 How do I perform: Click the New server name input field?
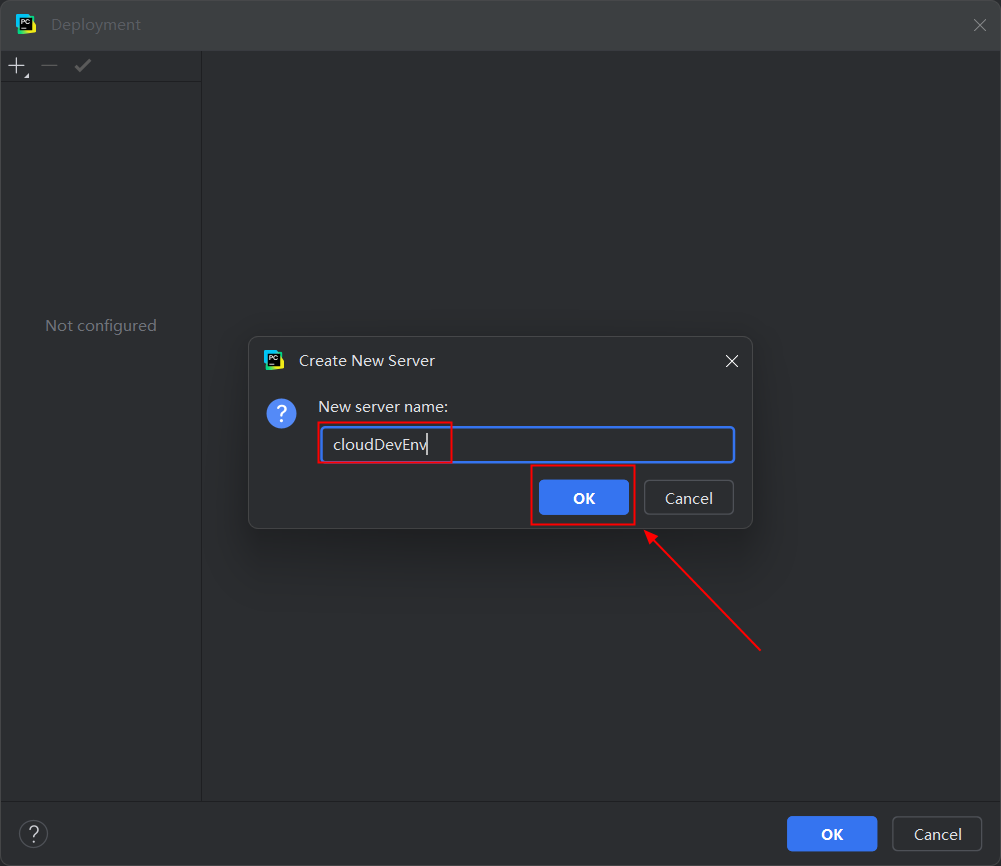coord(525,444)
